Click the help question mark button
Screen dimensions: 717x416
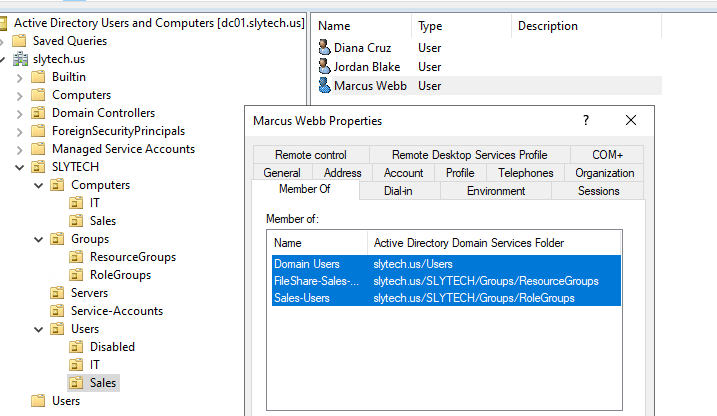[x=586, y=120]
